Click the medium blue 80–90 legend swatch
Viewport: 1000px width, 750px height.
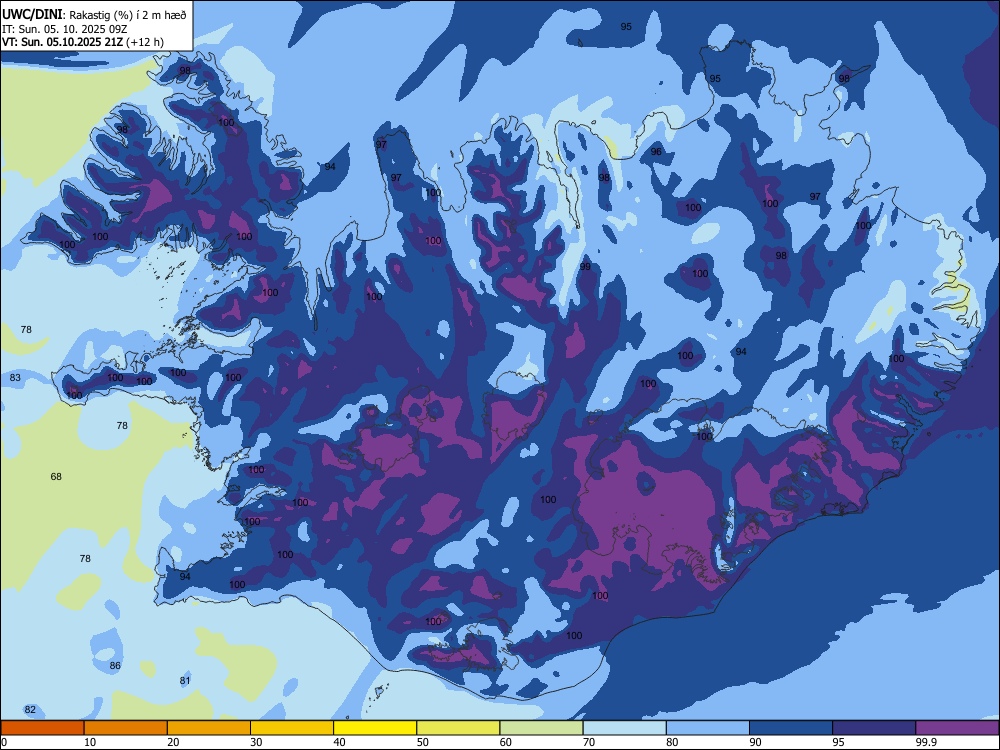tap(708, 728)
